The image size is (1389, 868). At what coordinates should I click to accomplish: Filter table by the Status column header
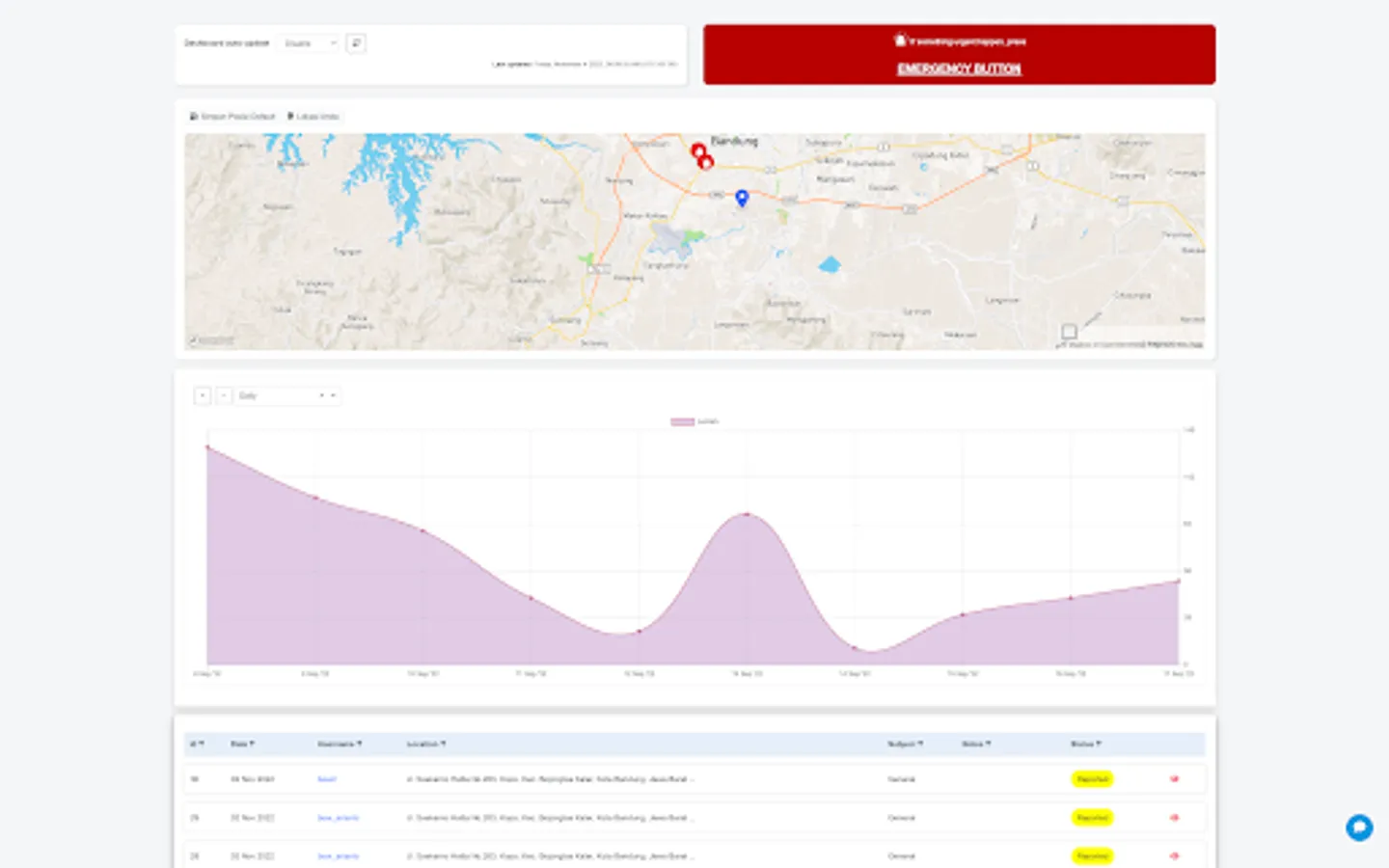(x=1086, y=744)
